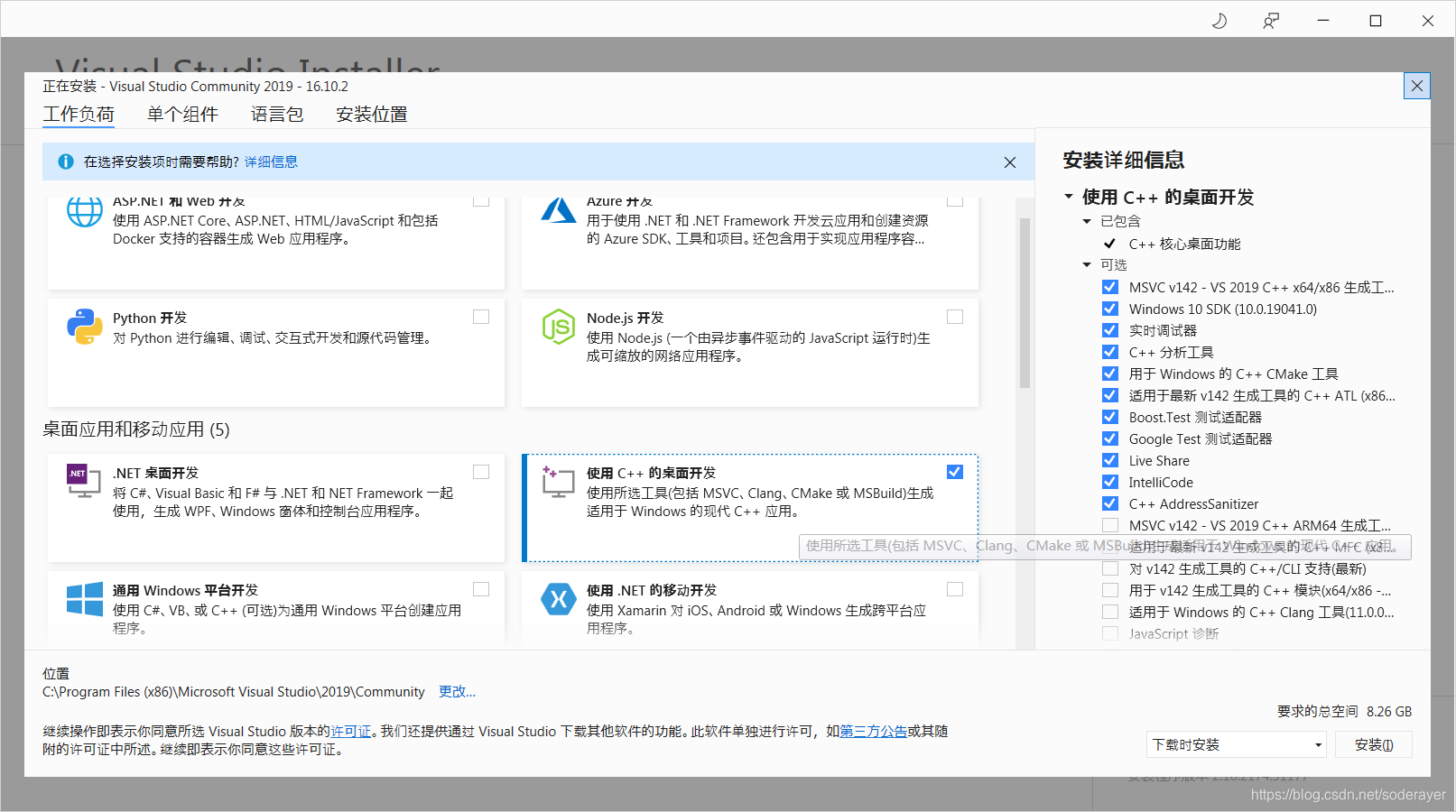
Task: Check the Universal Windows Platform workload box
Action: click(481, 589)
